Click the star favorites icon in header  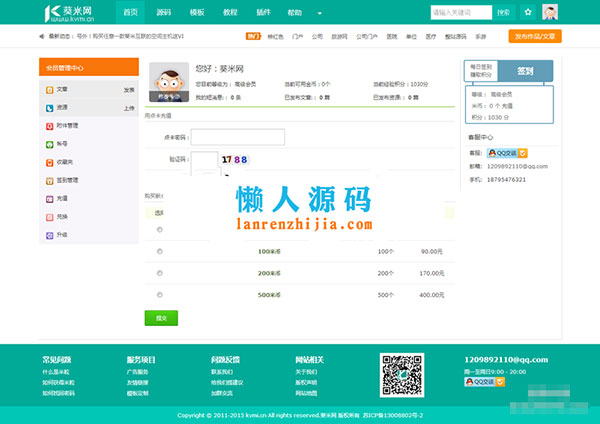tap(527, 12)
